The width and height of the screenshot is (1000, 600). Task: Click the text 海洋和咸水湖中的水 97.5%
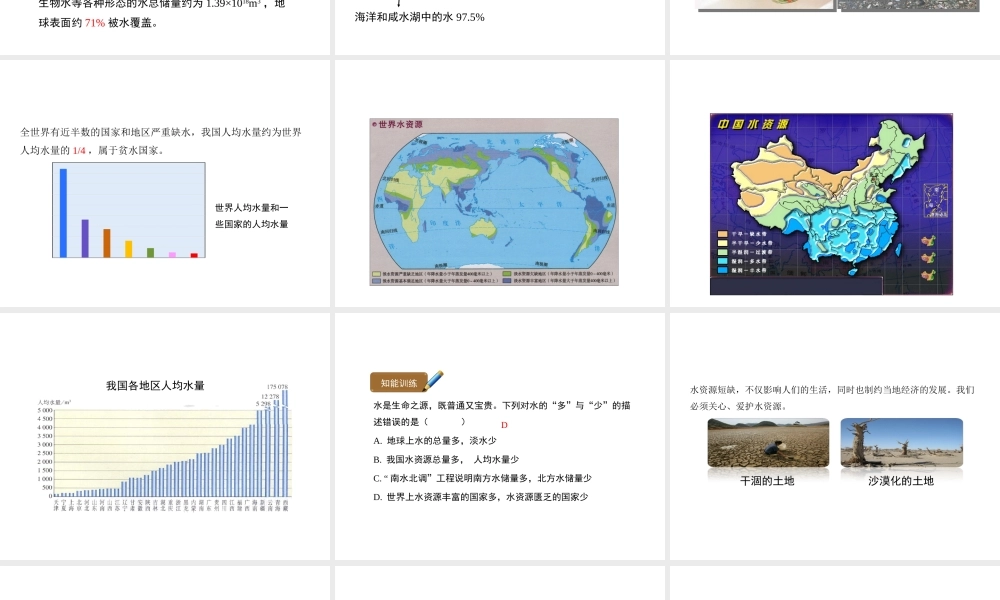point(420,17)
